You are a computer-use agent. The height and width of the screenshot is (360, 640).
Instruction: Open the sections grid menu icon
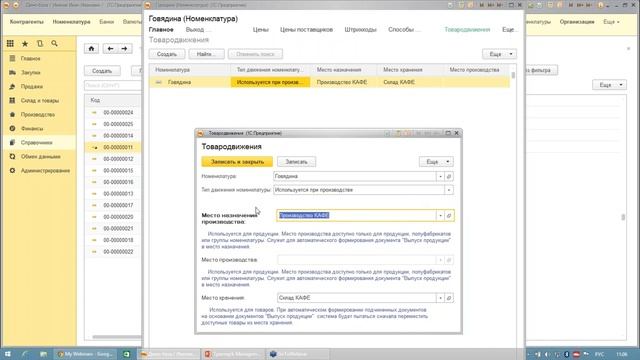coord(10,43)
